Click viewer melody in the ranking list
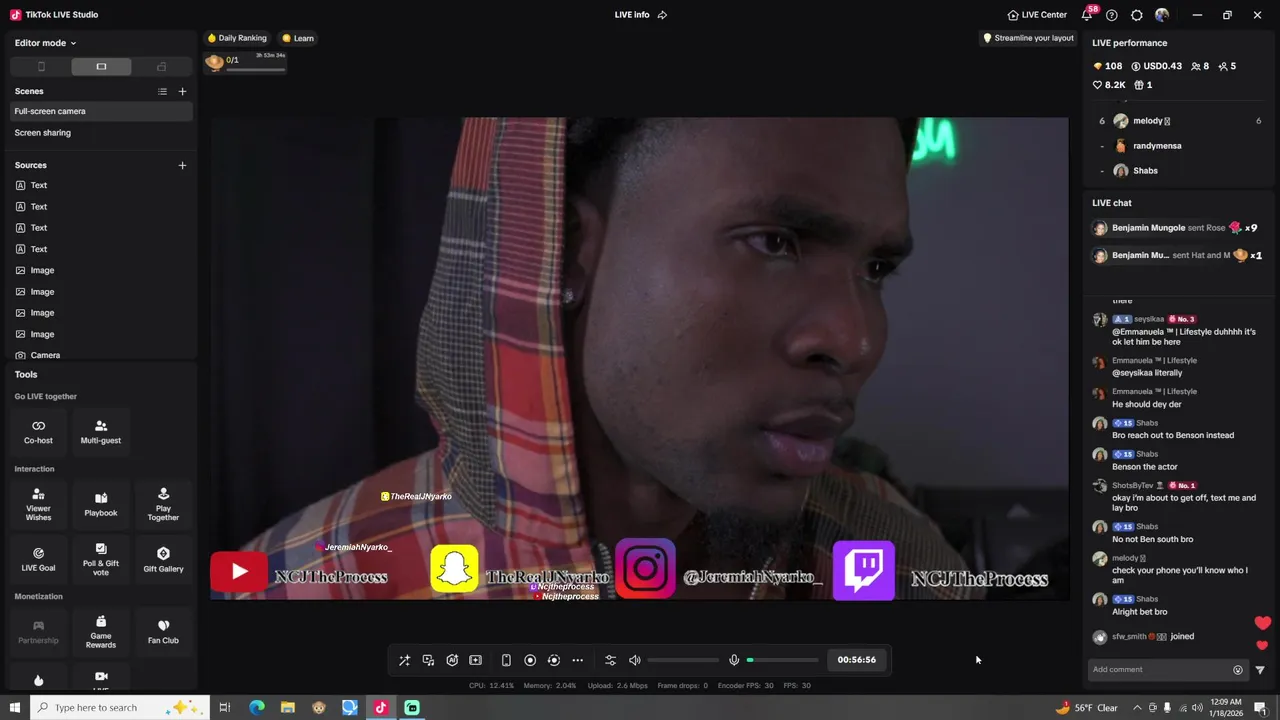Screen dimensions: 1280x720 [1180, 121]
